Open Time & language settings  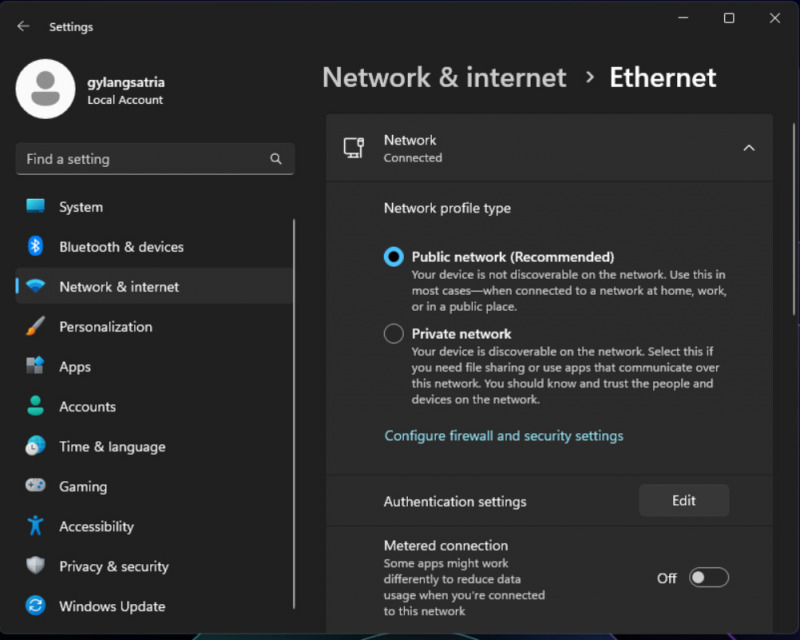155,447
